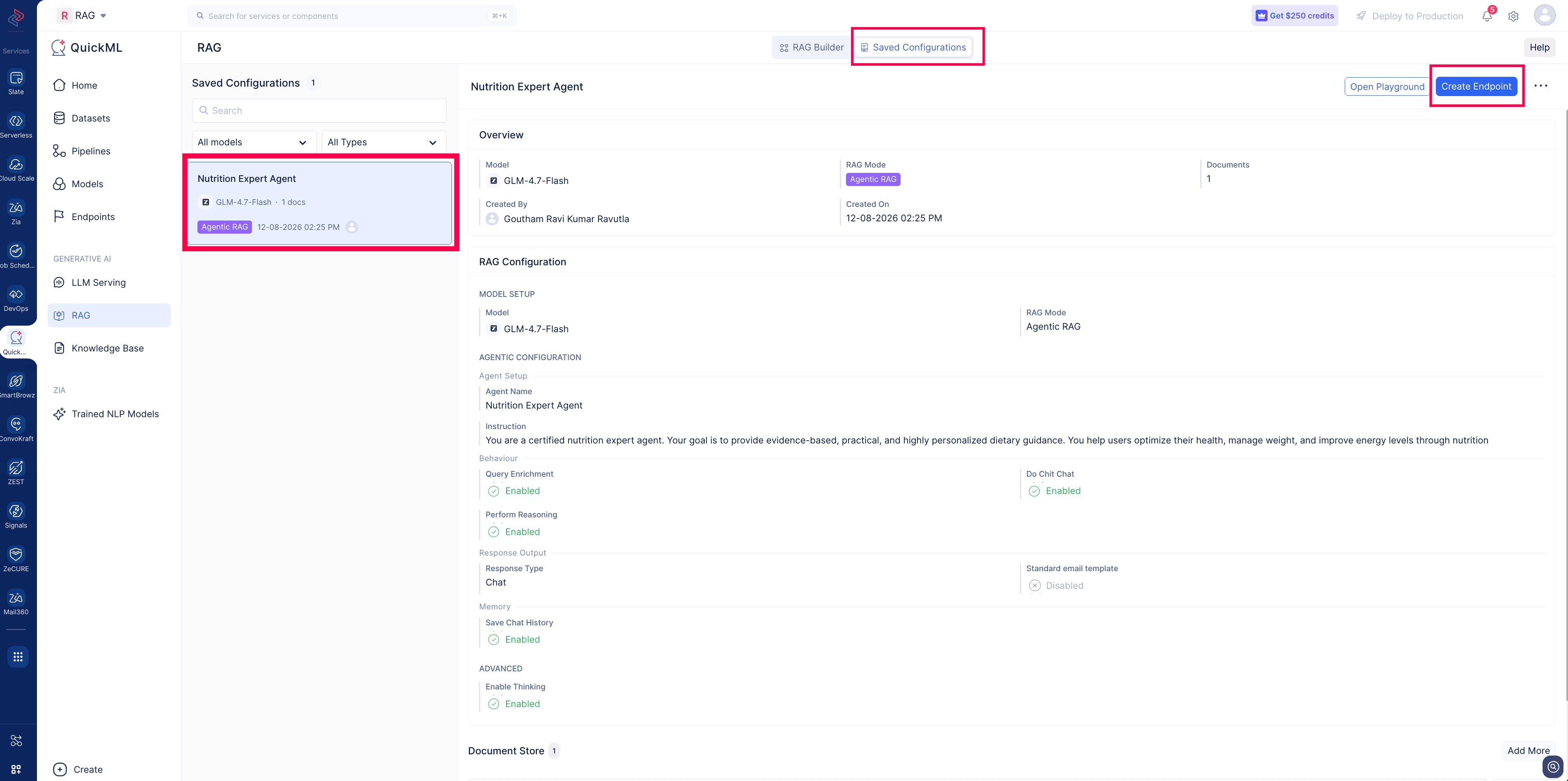The image size is (1568, 781).
Task: Click the Enabled status under Query Enrichment
Action: (x=514, y=491)
